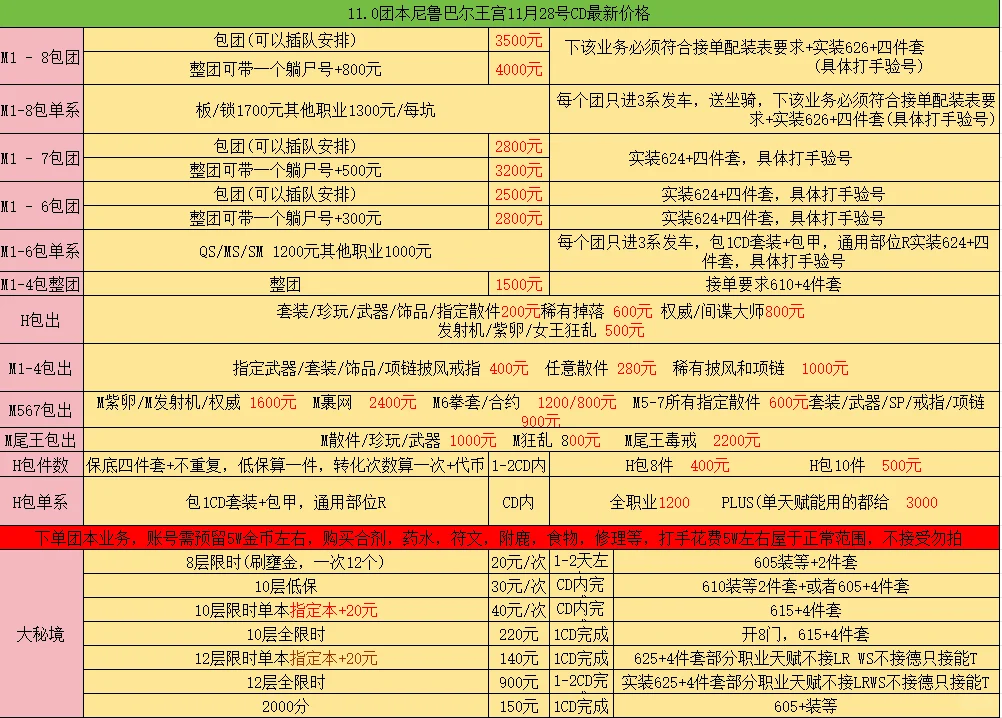
Task: Select '8层限时(刷鎏金,一次12个)' cell
Action: 286,562
